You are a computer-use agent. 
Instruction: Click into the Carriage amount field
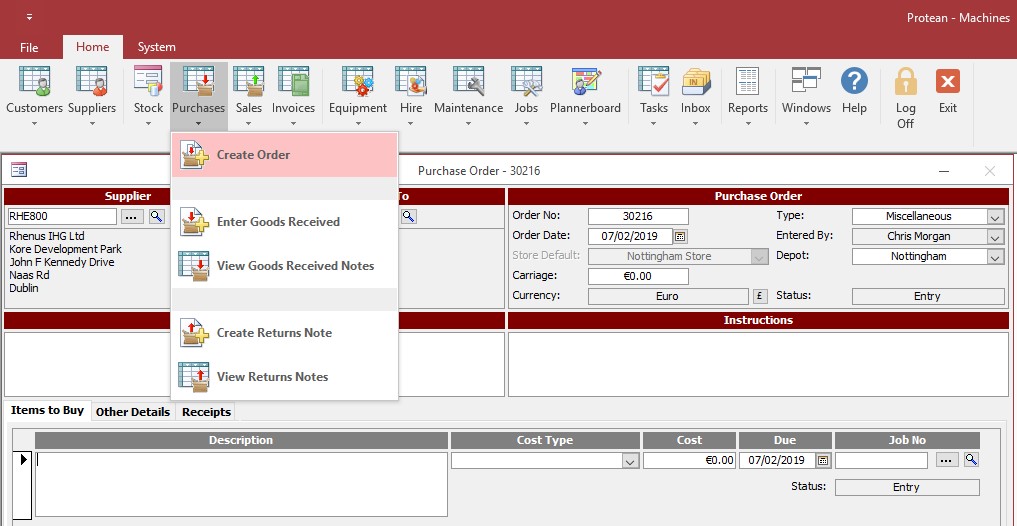tap(638, 277)
